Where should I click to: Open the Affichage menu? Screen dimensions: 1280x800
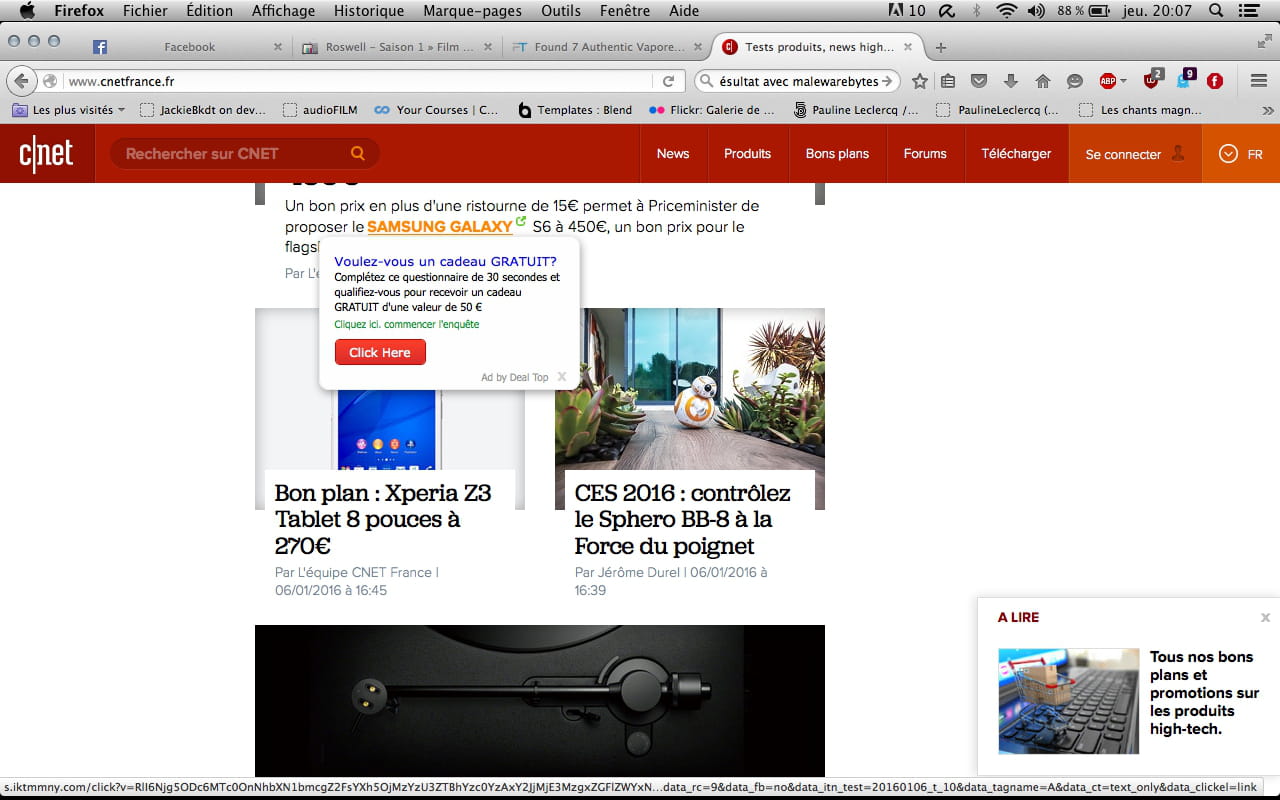point(283,10)
